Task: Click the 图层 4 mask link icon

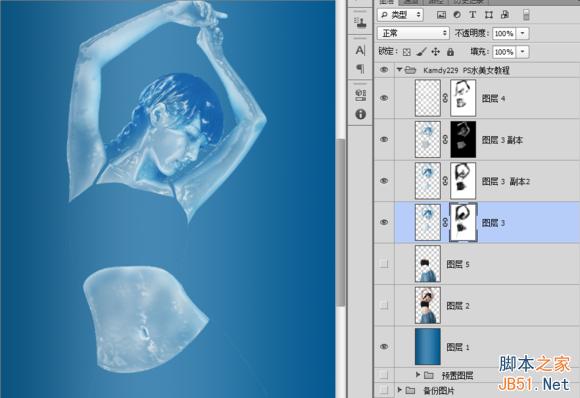Action: coord(445,98)
